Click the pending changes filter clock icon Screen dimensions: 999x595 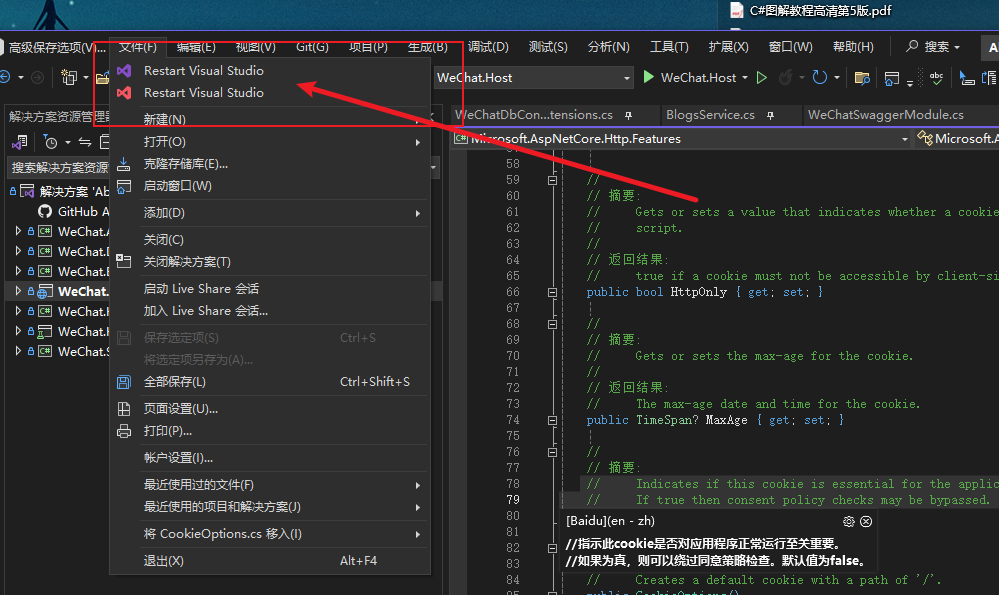50,141
